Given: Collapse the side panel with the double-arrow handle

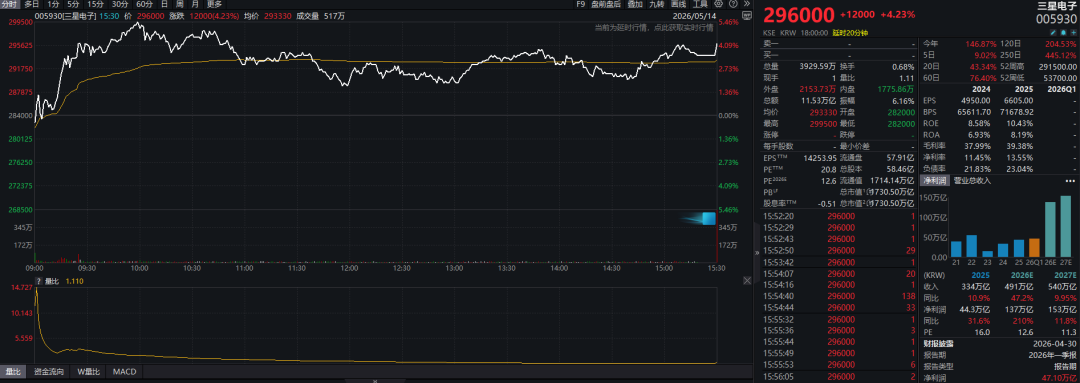Looking at the screenshot, I should (758, 252).
